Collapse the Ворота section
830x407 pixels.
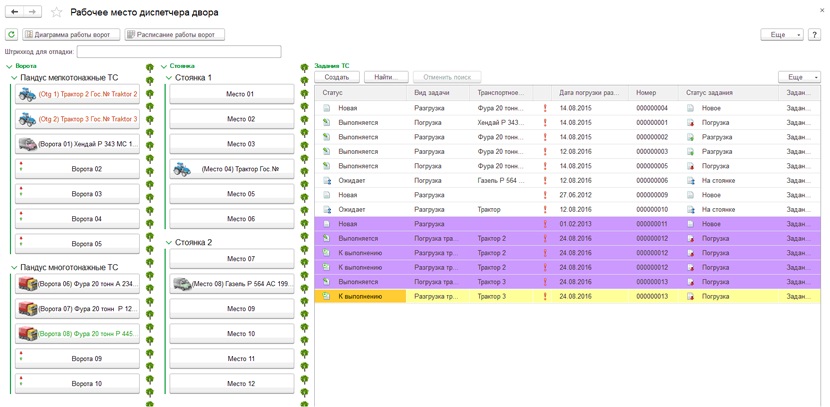coord(8,66)
